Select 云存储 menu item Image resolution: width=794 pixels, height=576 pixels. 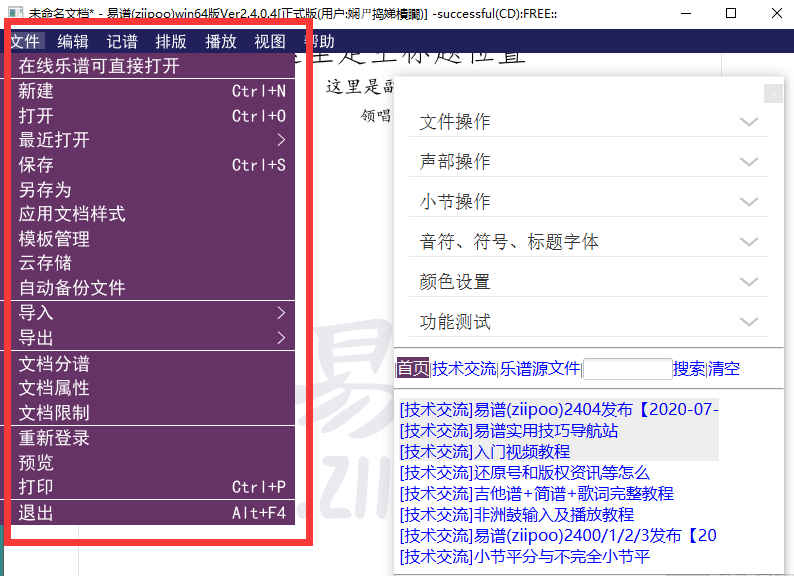coord(153,263)
